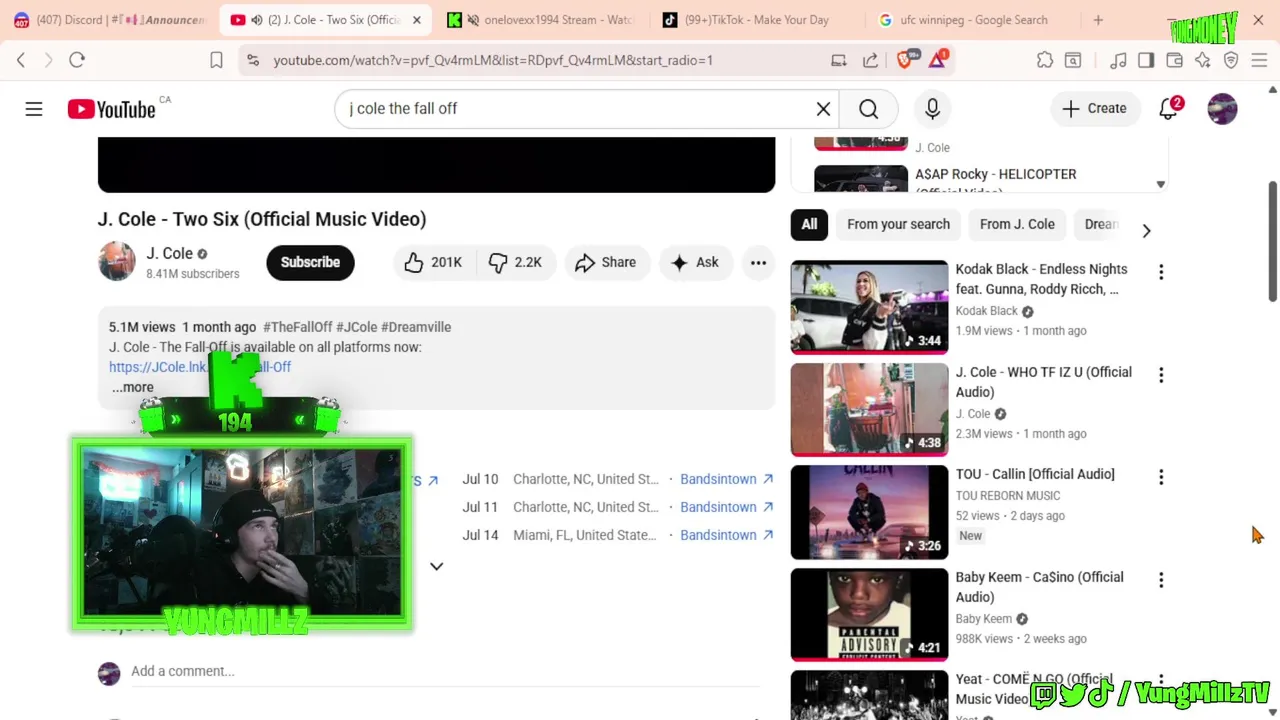This screenshot has width=1280, height=720.
Task: Click the #TheFallOff hashtag
Action: 297,327
